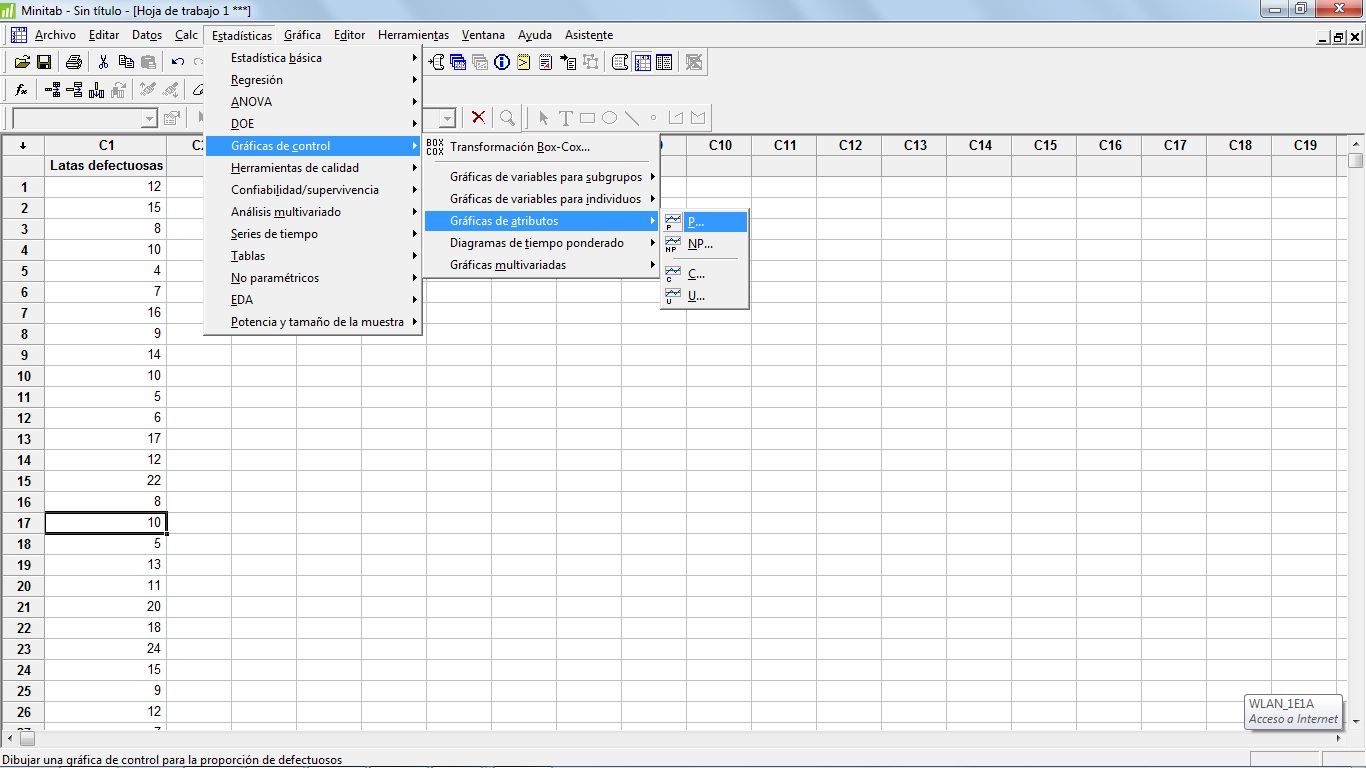The height and width of the screenshot is (768, 1366).
Task: Select U... control chart option
Action: [x=705, y=296]
